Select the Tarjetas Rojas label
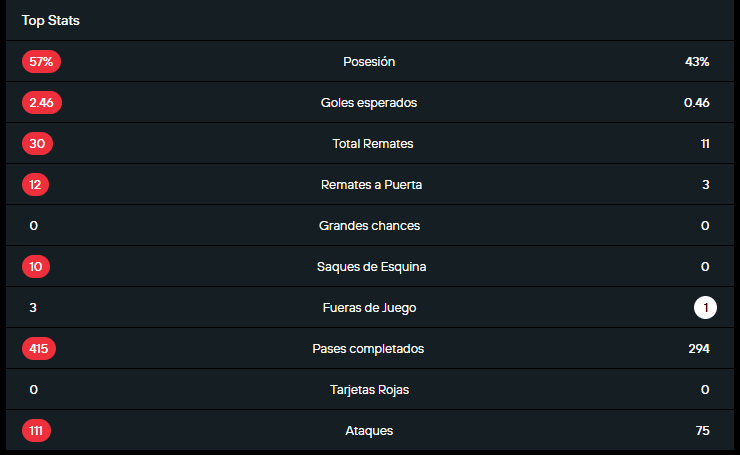Screen dimensions: 740x455 369,390
